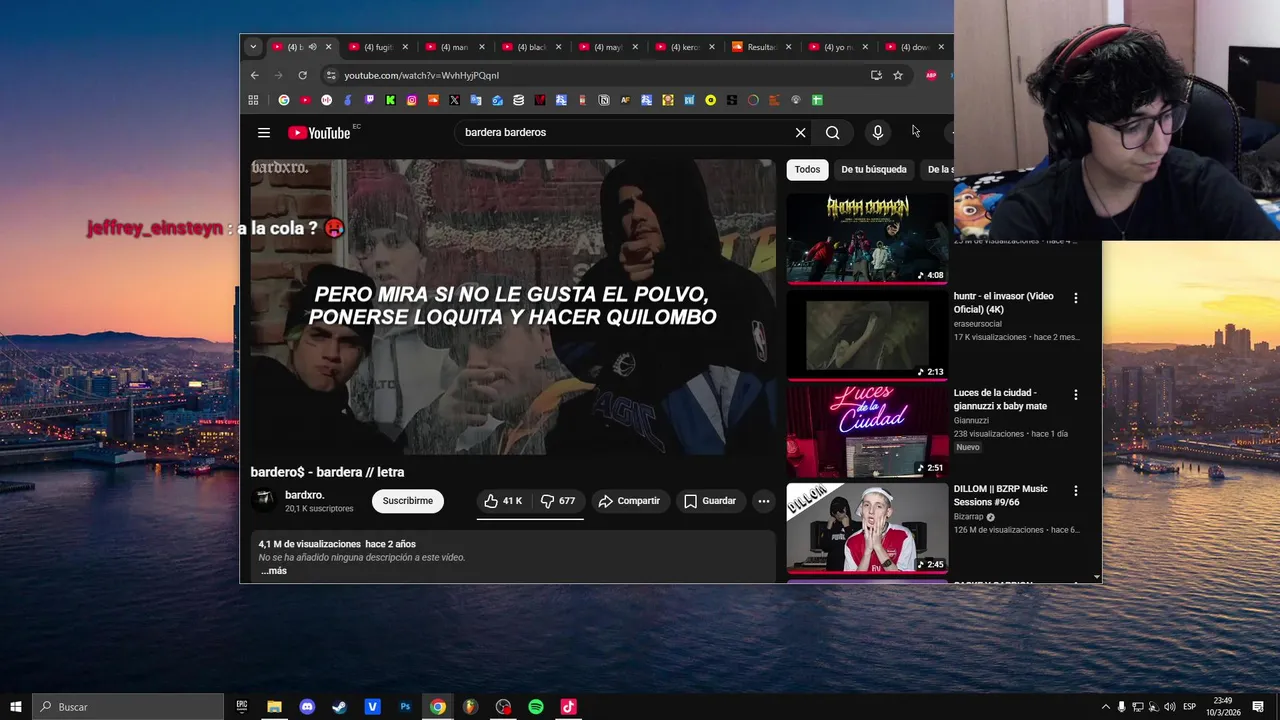
Task: Clear the YouTube search box text
Action: click(800, 133)
